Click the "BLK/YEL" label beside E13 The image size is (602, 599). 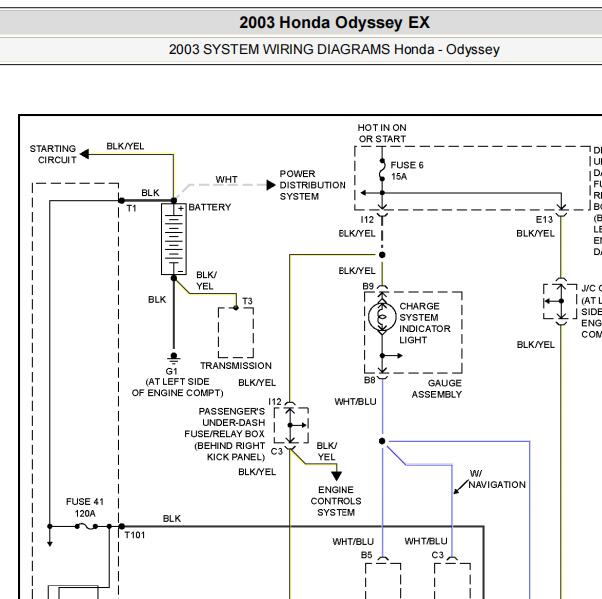(x=535, y=233)
